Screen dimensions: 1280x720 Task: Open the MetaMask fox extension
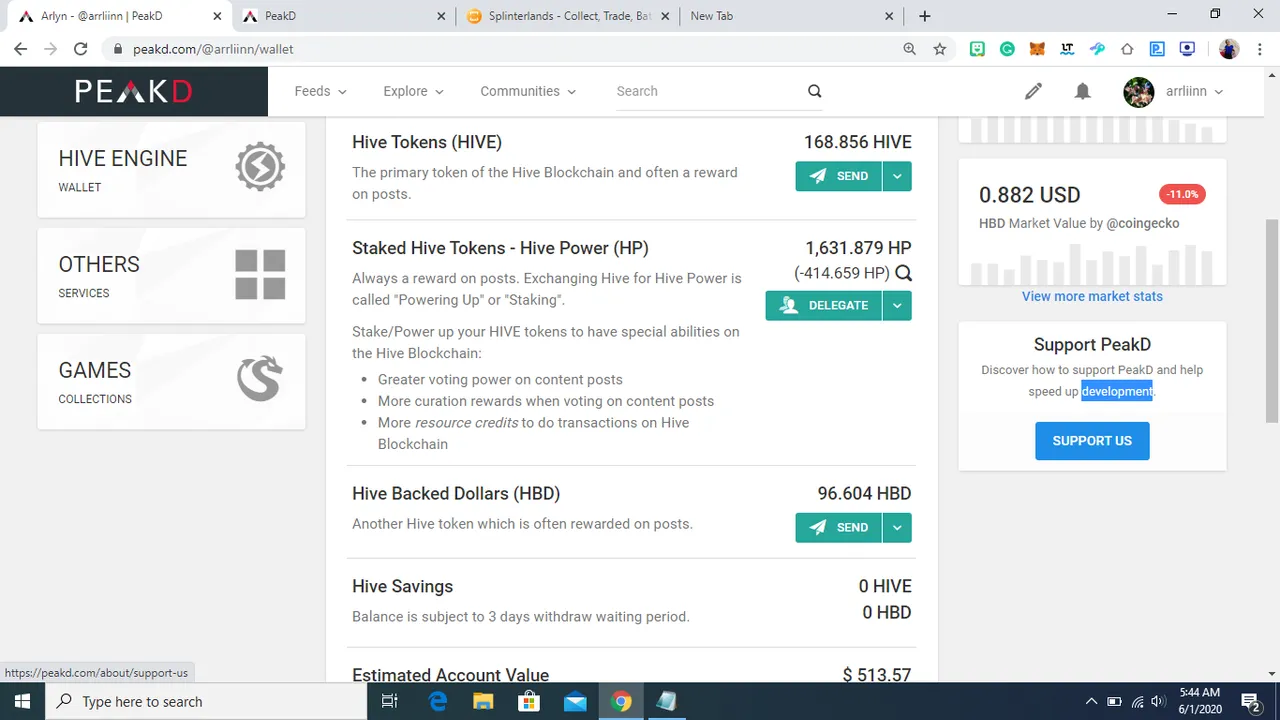1037,49
